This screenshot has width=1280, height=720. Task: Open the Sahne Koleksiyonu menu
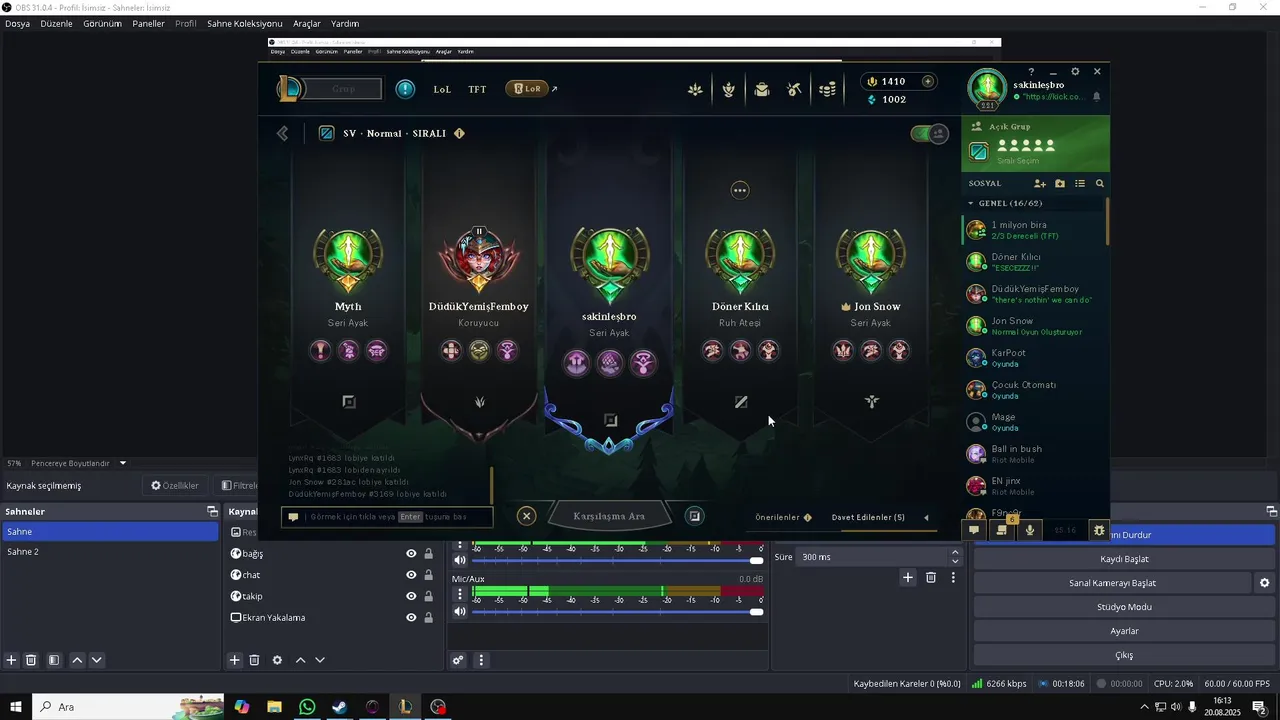click(x=245, y=23)
